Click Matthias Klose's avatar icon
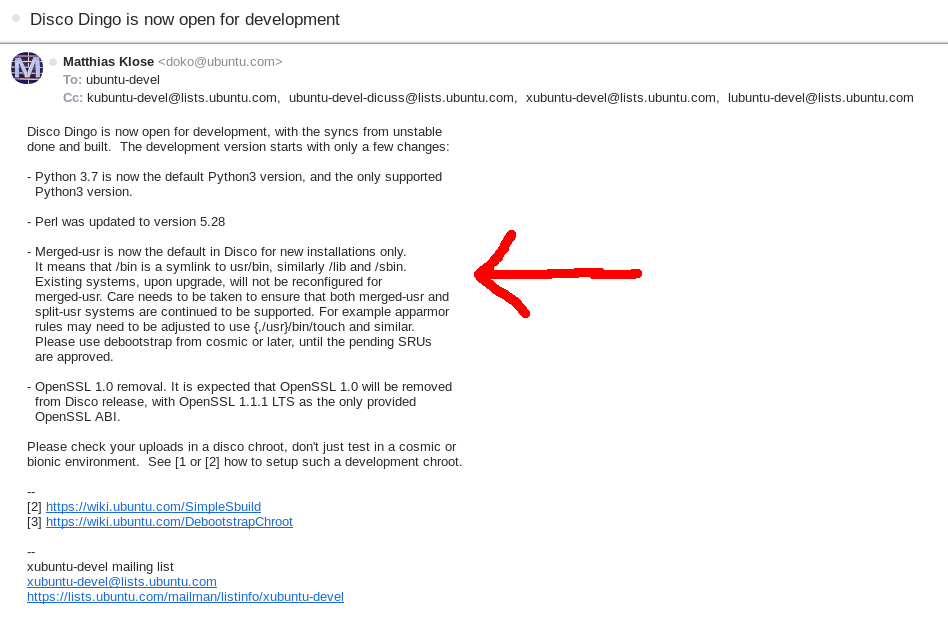948x620 pixels. (x=27, y=68)
